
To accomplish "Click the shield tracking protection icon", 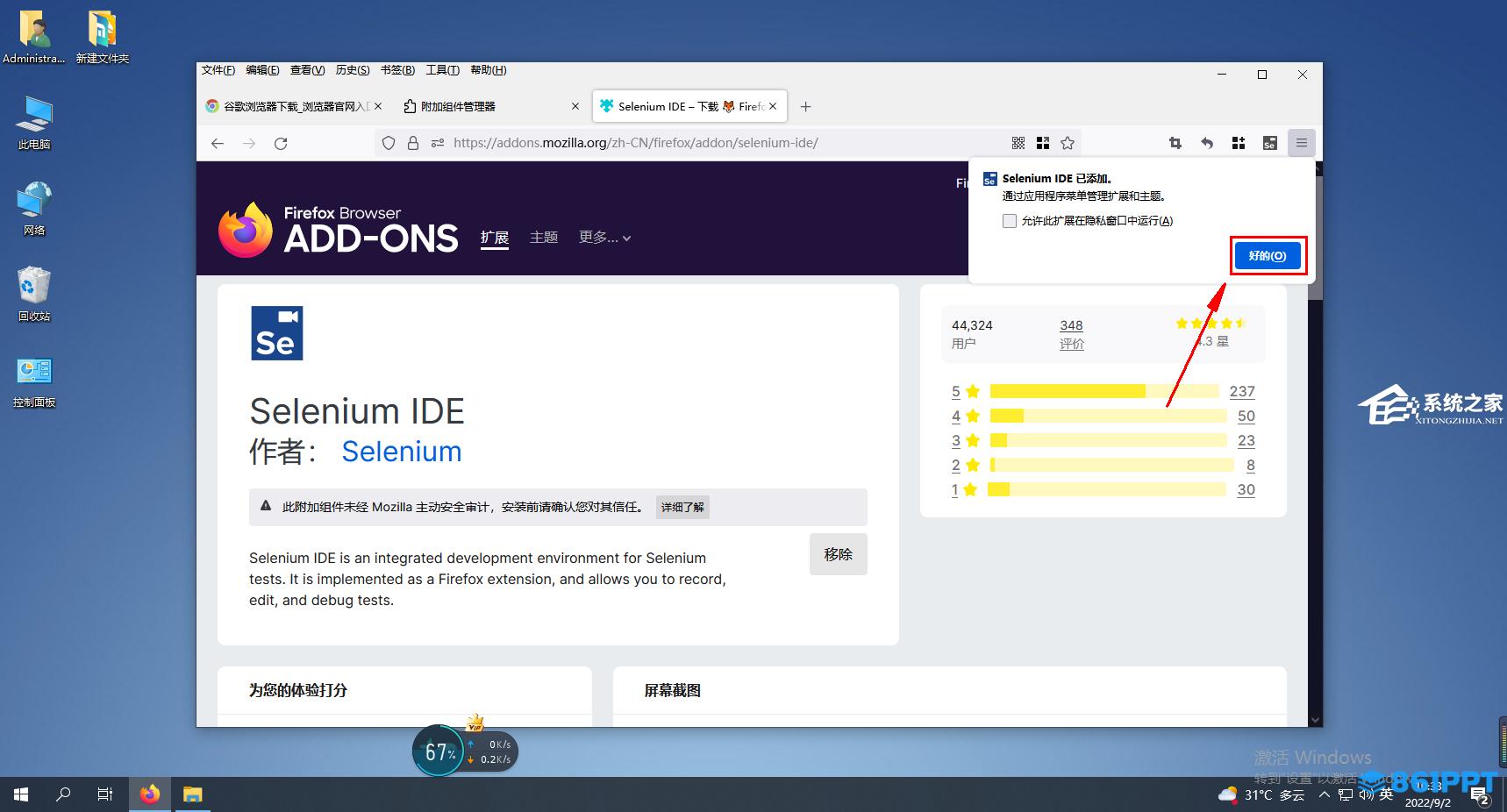I will [389, 143].
